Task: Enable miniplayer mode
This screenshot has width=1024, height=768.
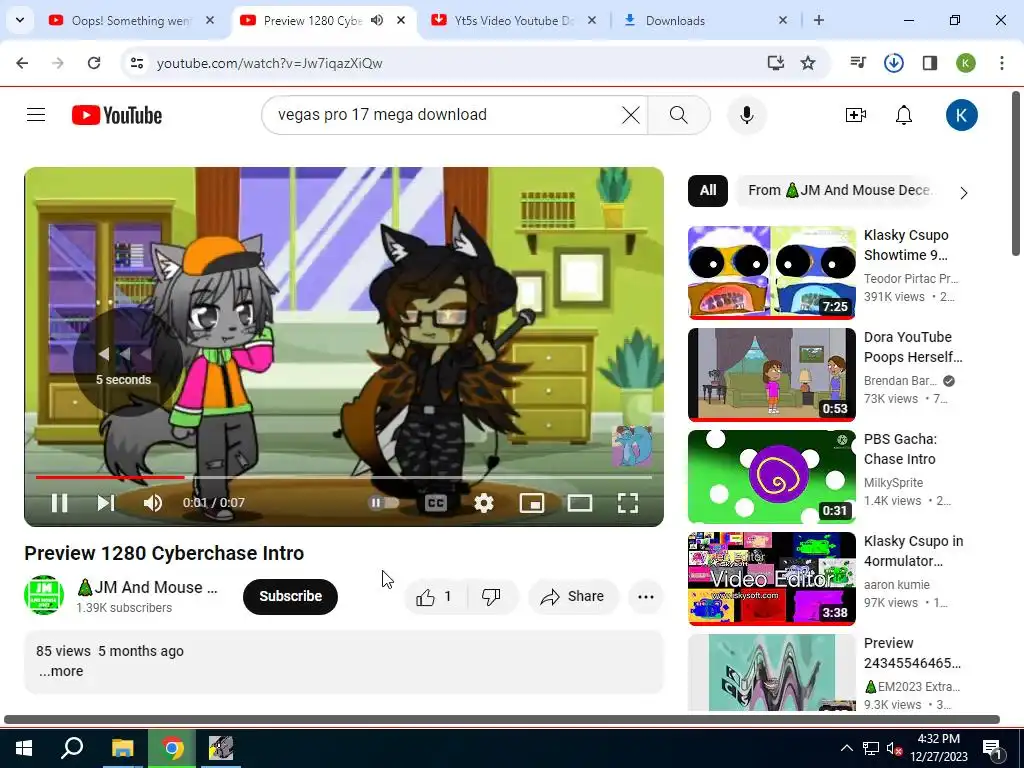Action: pos(532,503)
